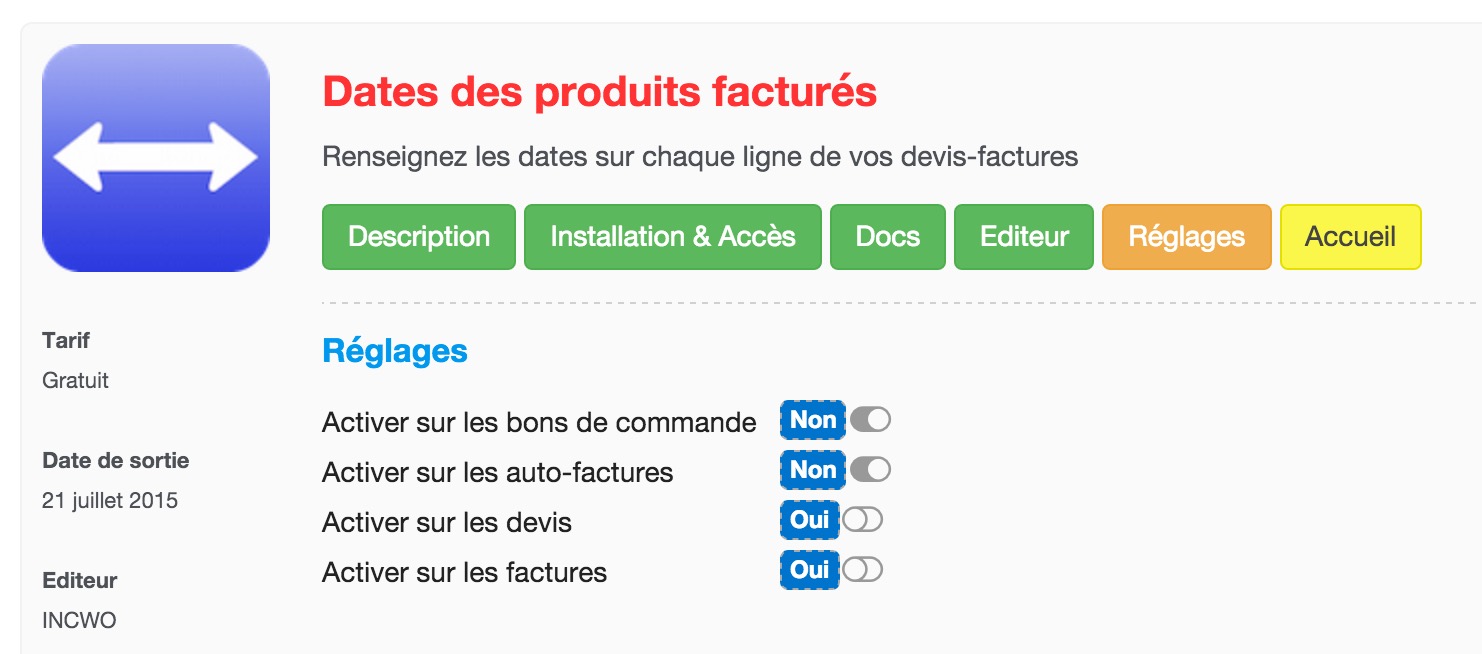Toggle the bons de commande switch
Viewport: 1482px width, 654px height.
tap(870, 420)
